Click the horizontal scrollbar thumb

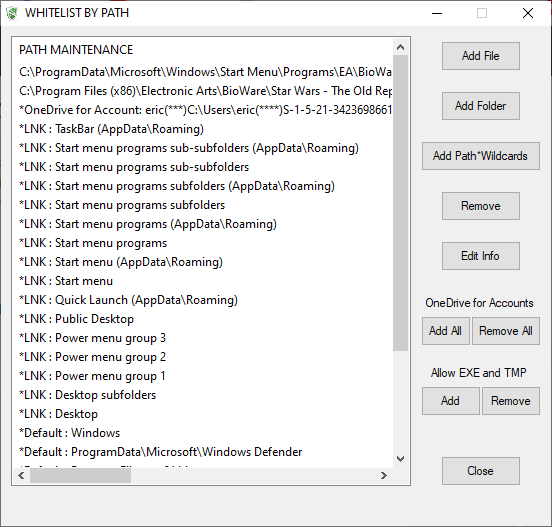click(81, 476)
